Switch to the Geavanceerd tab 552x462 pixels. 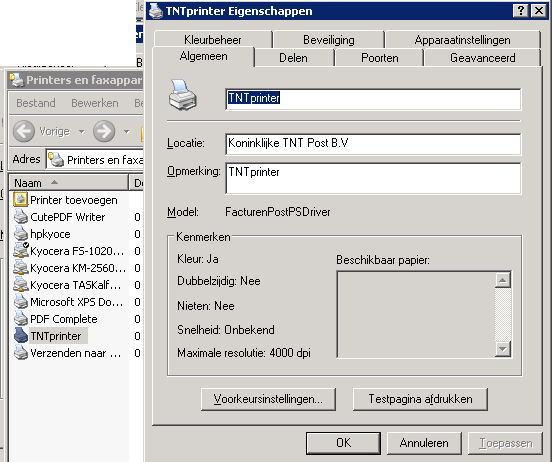click(483, 58)
